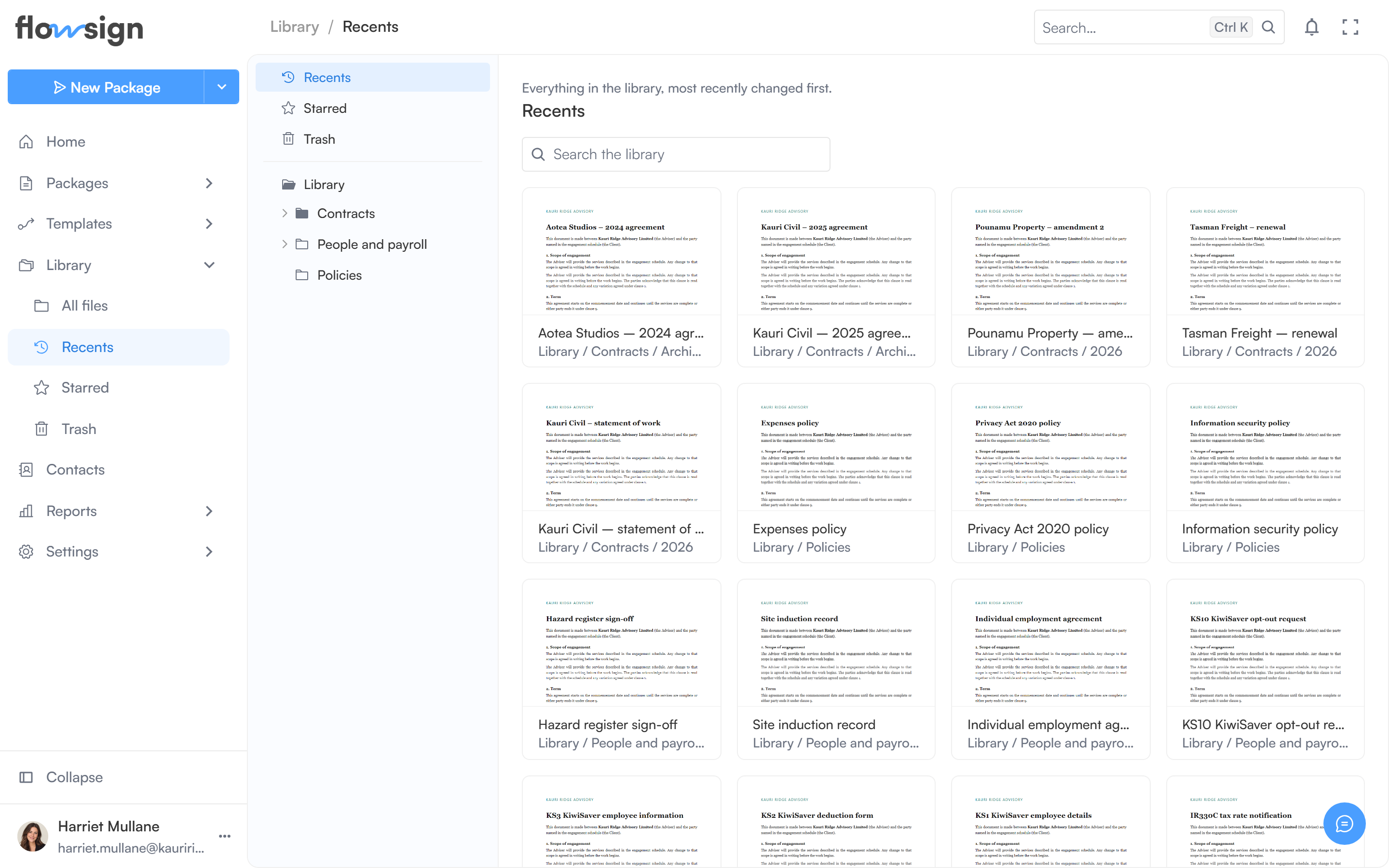Open account options menu for Harriet Mullane
The height and width of the screenshot is (868, 1389).
pos(224,836)
